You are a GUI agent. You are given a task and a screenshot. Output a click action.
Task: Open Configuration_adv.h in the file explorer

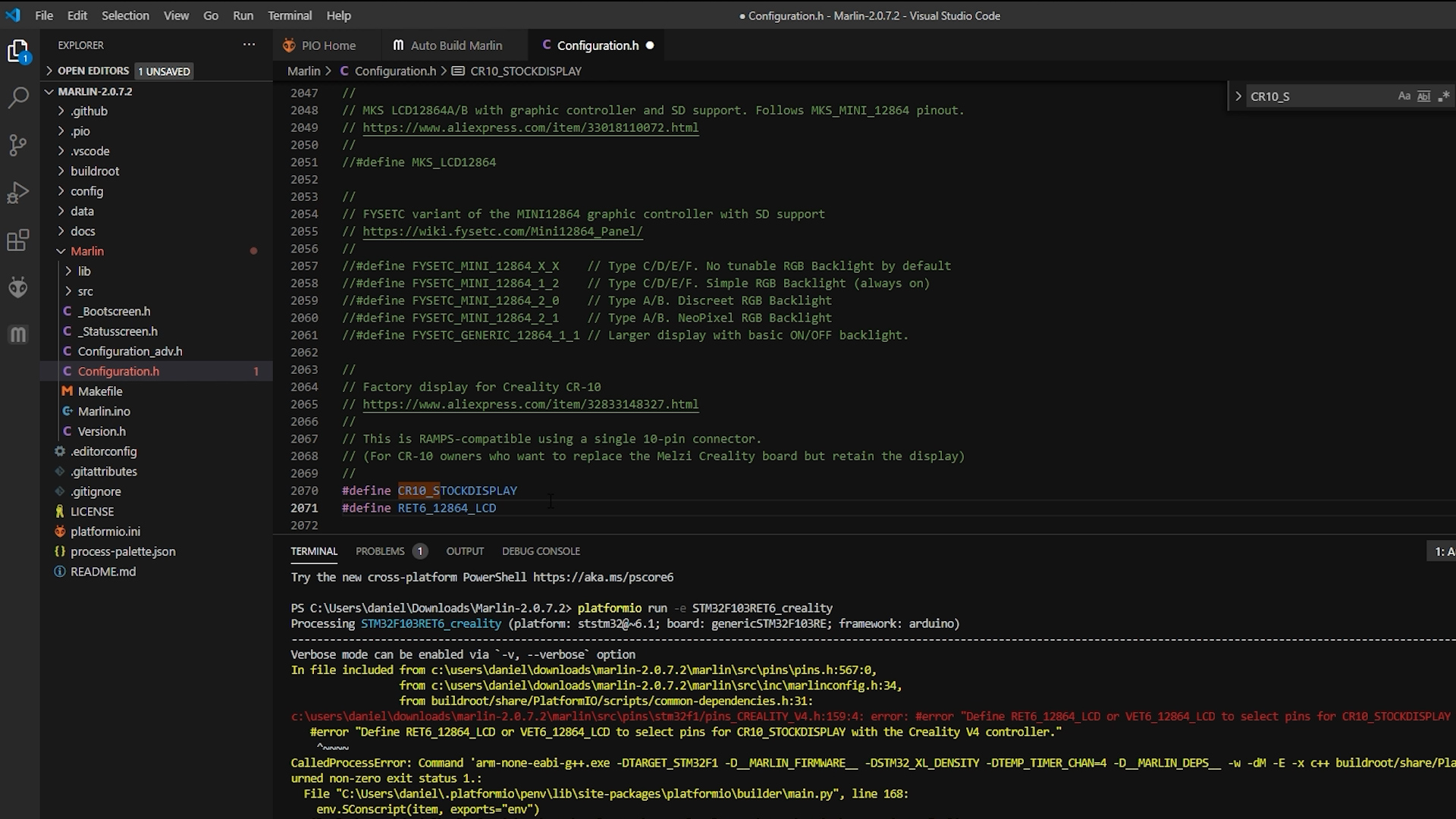point(130,351)
